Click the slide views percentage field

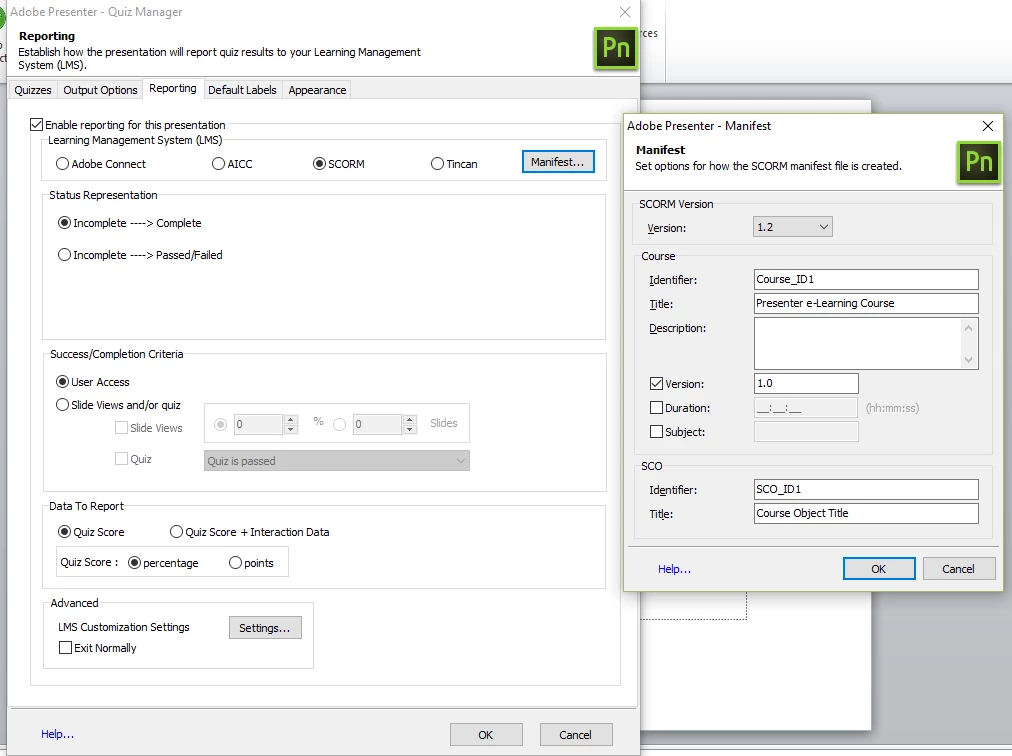click(x=258, y=424)
